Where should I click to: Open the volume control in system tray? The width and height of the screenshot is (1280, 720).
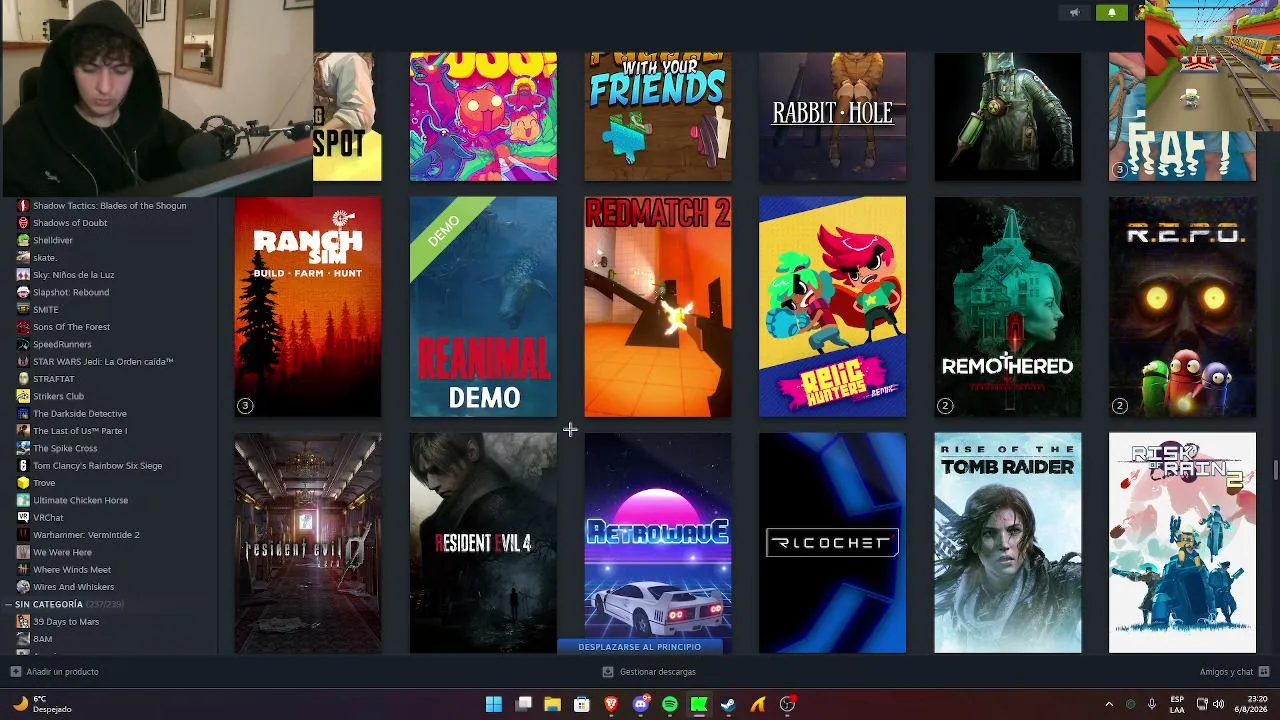tap(1219, 704)
